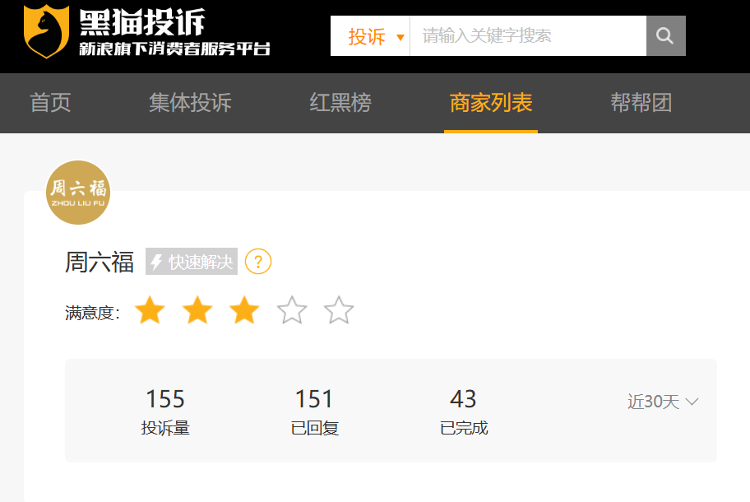Viewport: 750px width, 502px height.
Task: Open the 帮帮团 tab
Action: point(641,103)
